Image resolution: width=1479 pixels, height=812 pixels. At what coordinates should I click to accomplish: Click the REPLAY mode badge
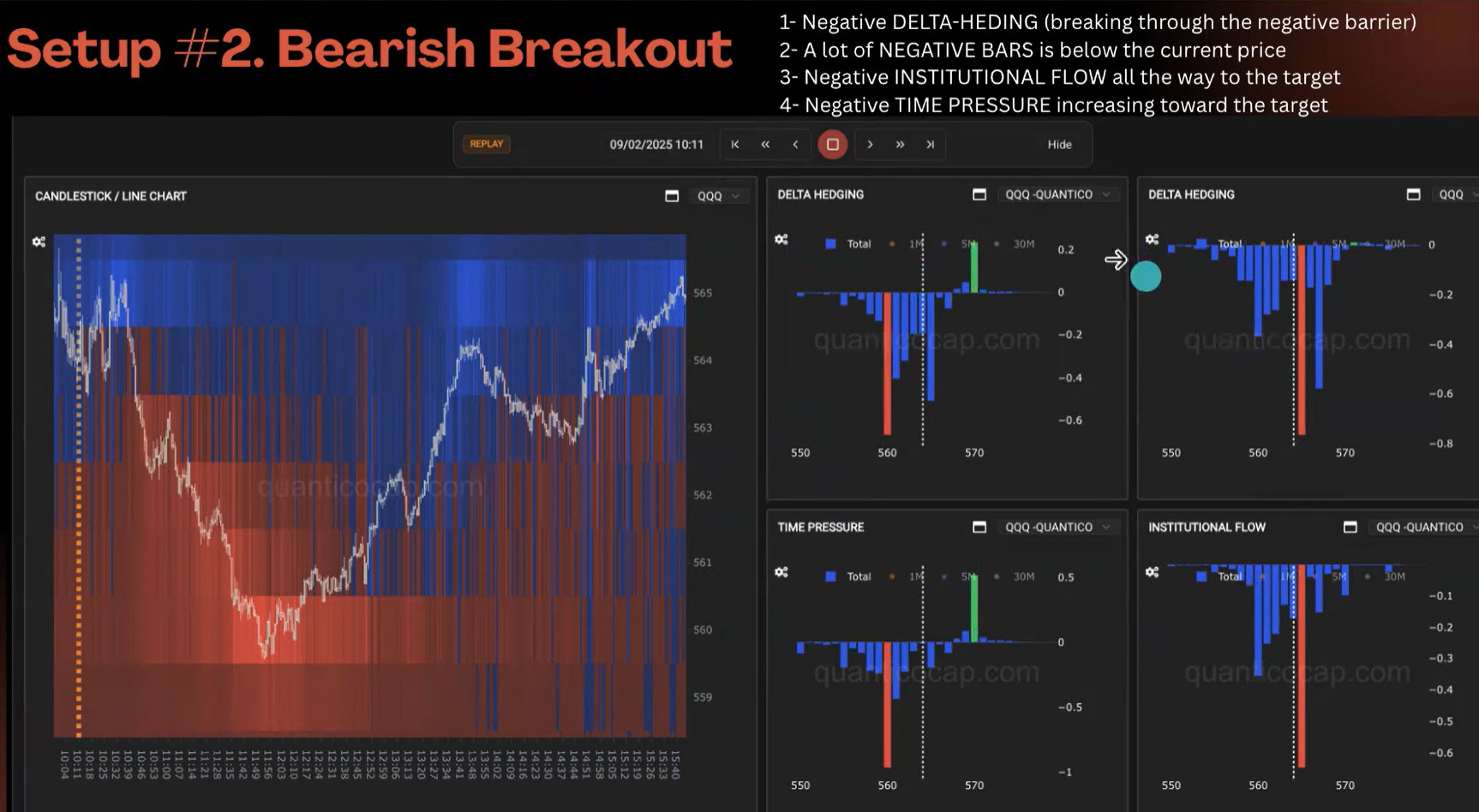pos(486,144)
